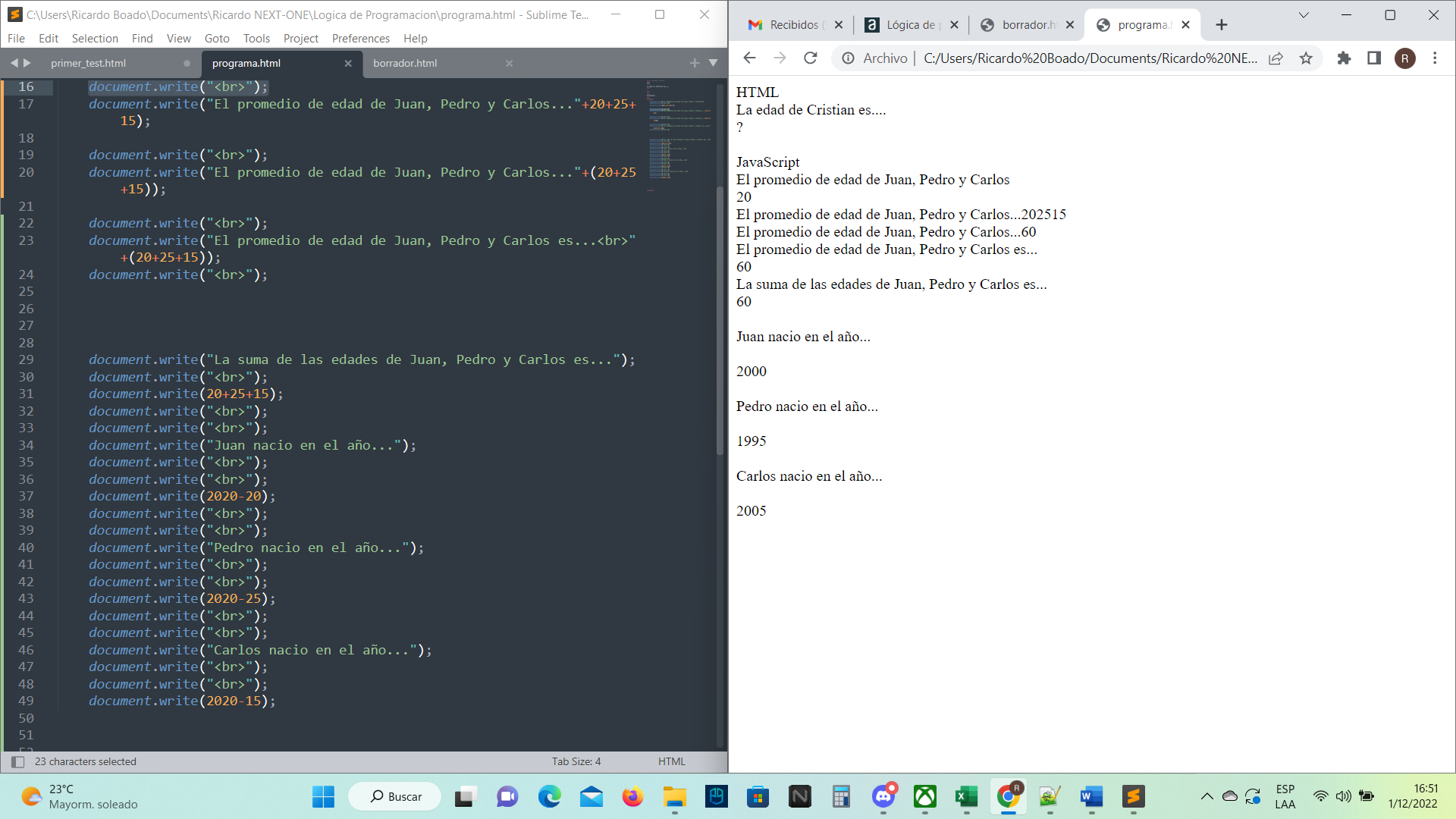Screen dimensions: 1456x819
Task: Open the Help menu
Action: pos(416,39)
